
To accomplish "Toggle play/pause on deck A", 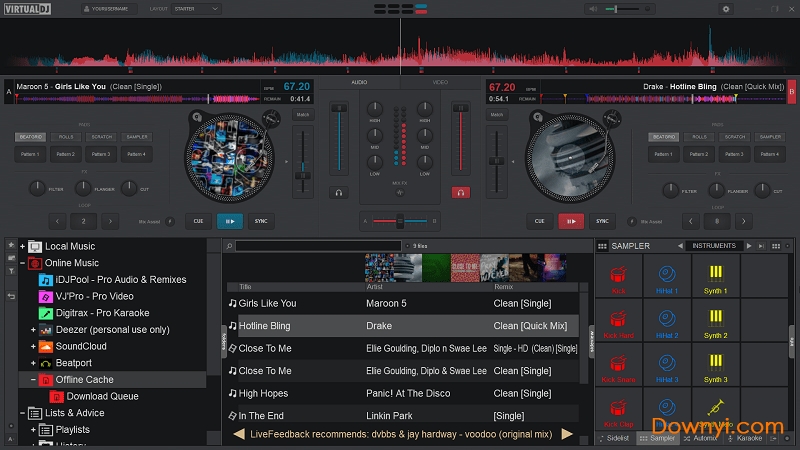I will tap(230, 221).
